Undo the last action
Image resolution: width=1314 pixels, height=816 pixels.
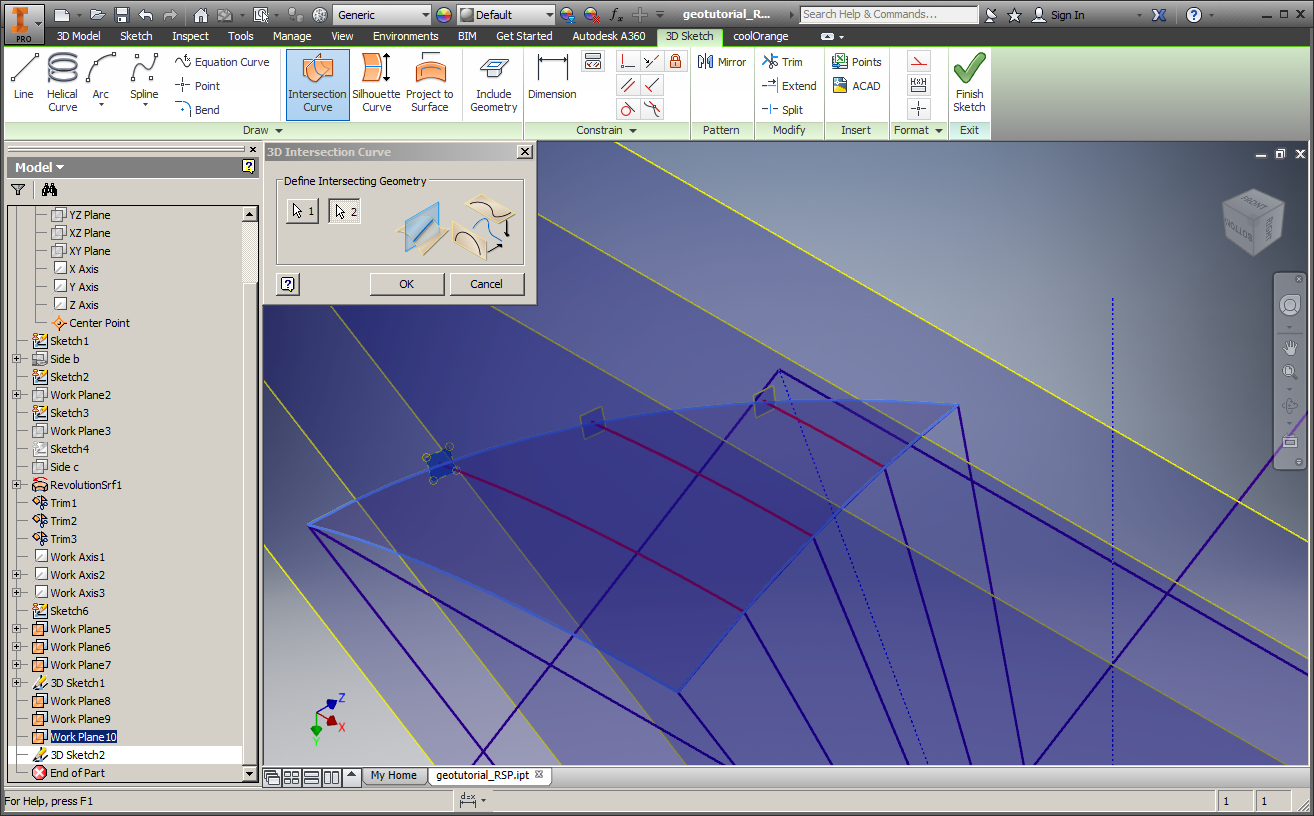[x=146, y=15]
